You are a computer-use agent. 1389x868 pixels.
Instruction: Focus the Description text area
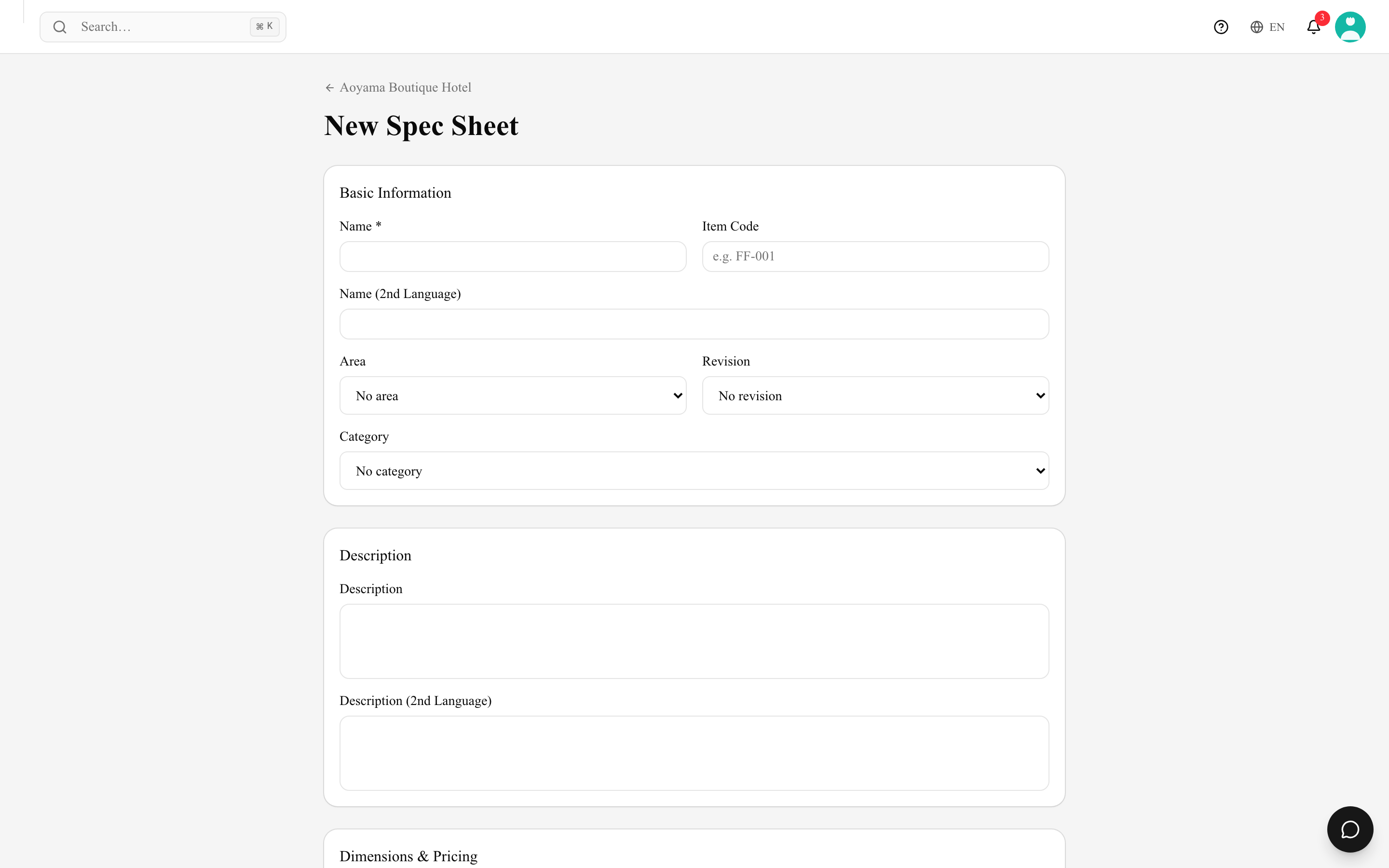click(694, 641)
